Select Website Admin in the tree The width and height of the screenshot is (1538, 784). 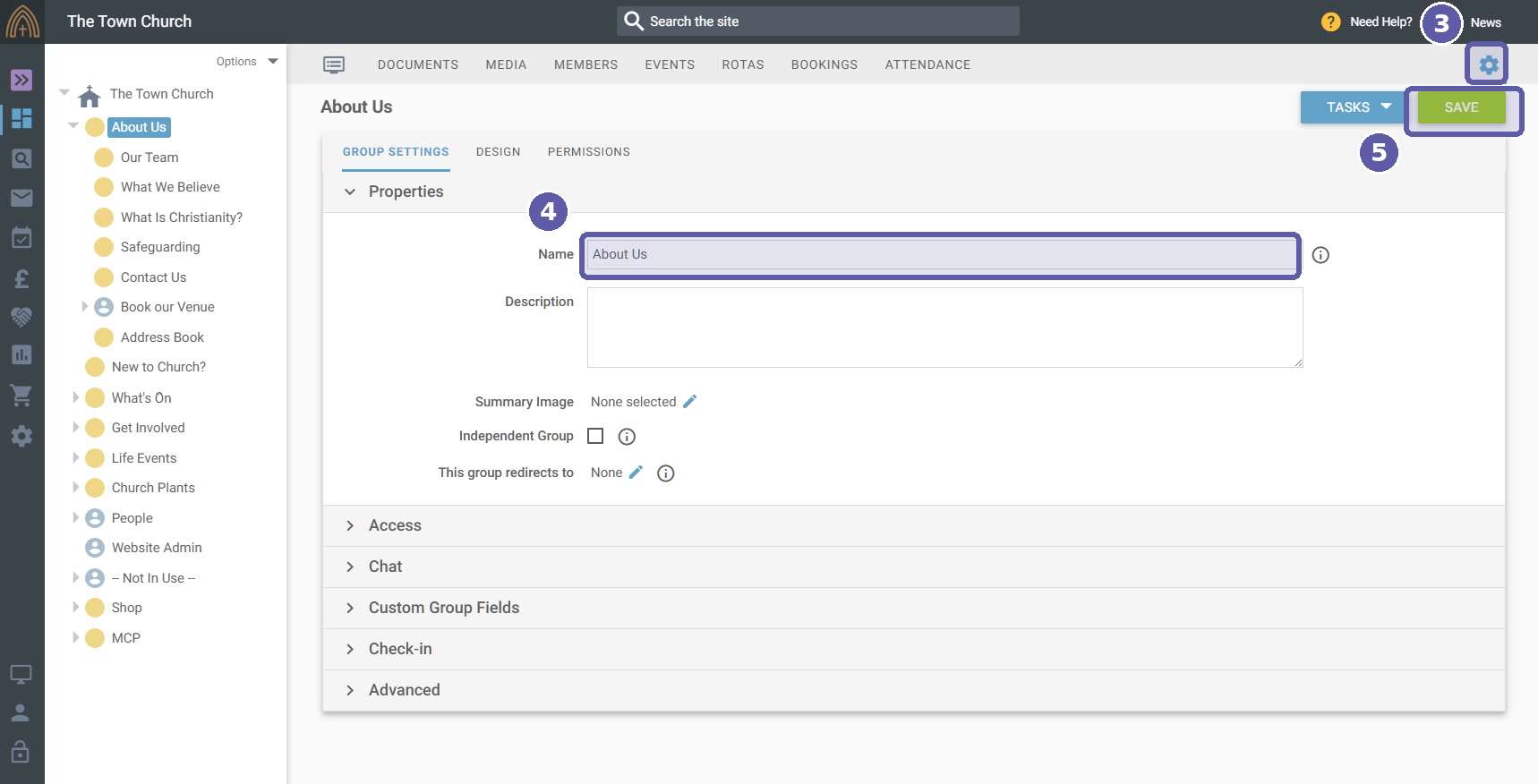tap(157, 548)
